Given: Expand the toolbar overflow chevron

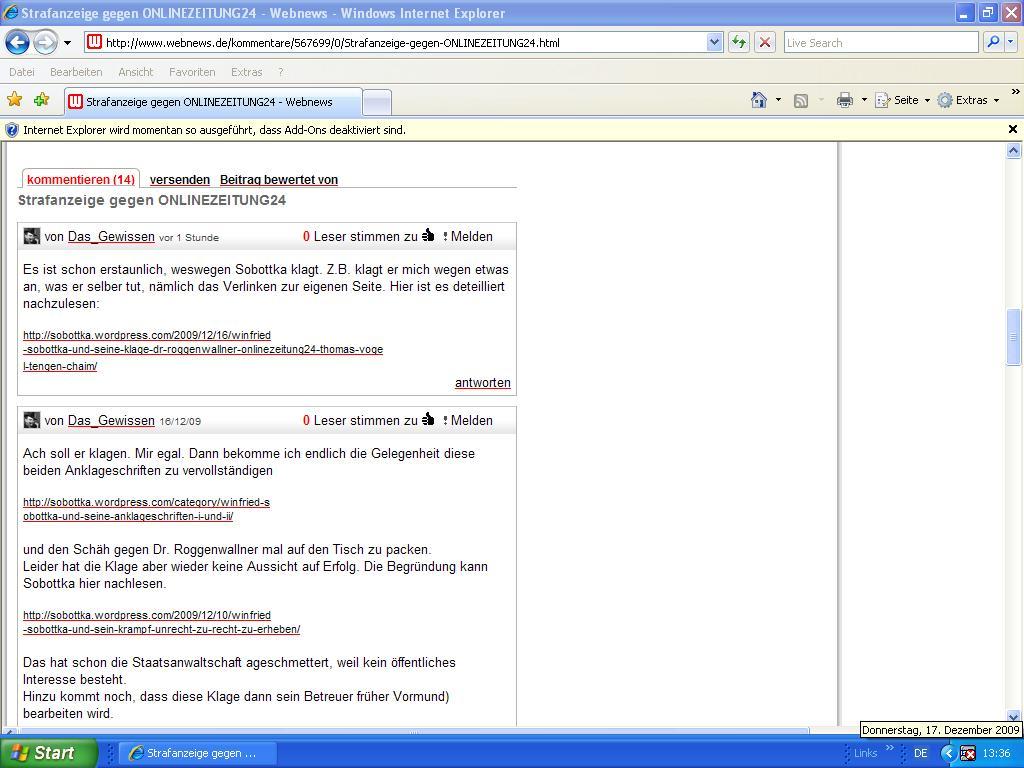Looking at the screenshot, I should [1016, 92].
